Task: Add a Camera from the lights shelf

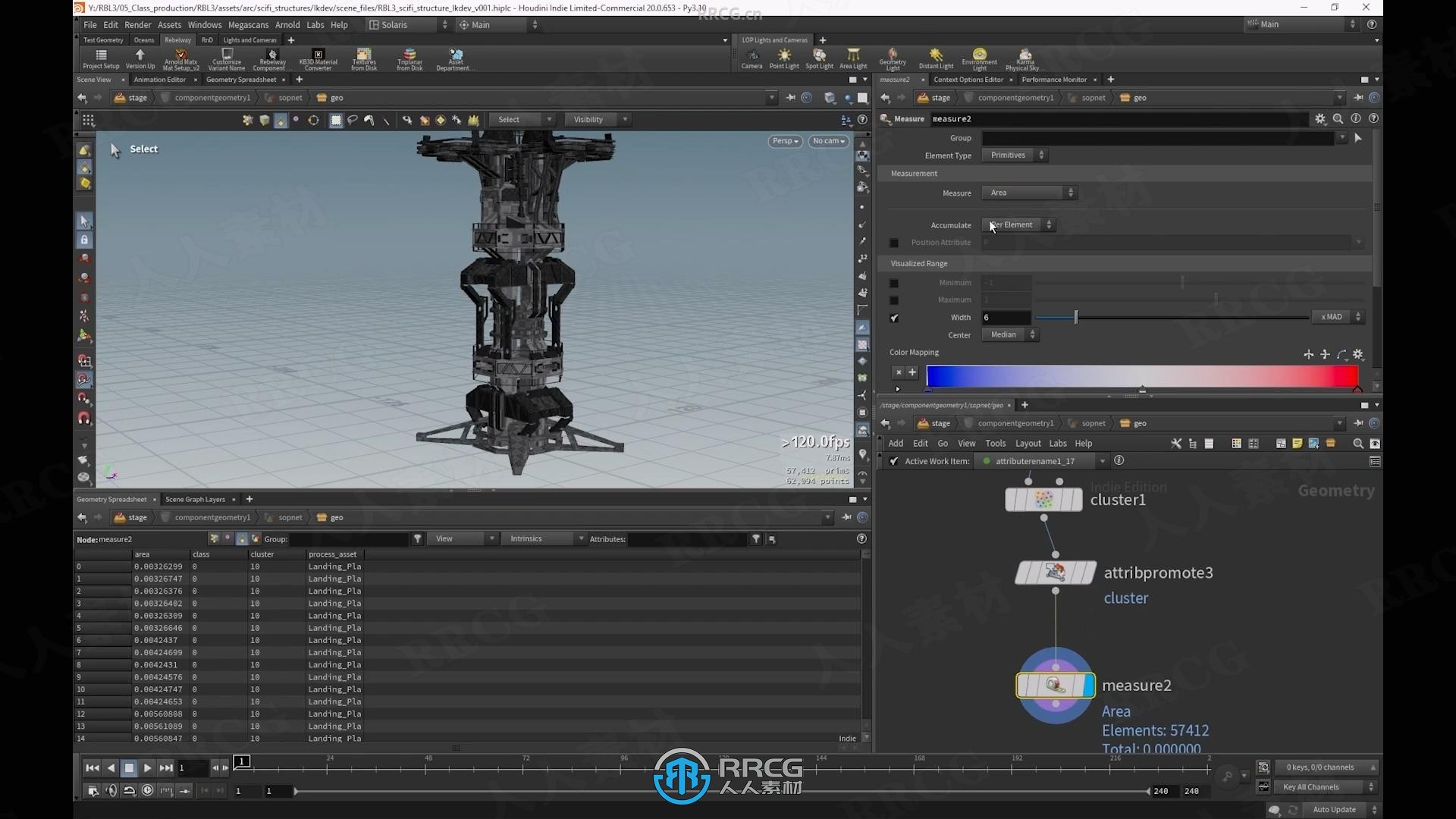Action: click(752, 59)
